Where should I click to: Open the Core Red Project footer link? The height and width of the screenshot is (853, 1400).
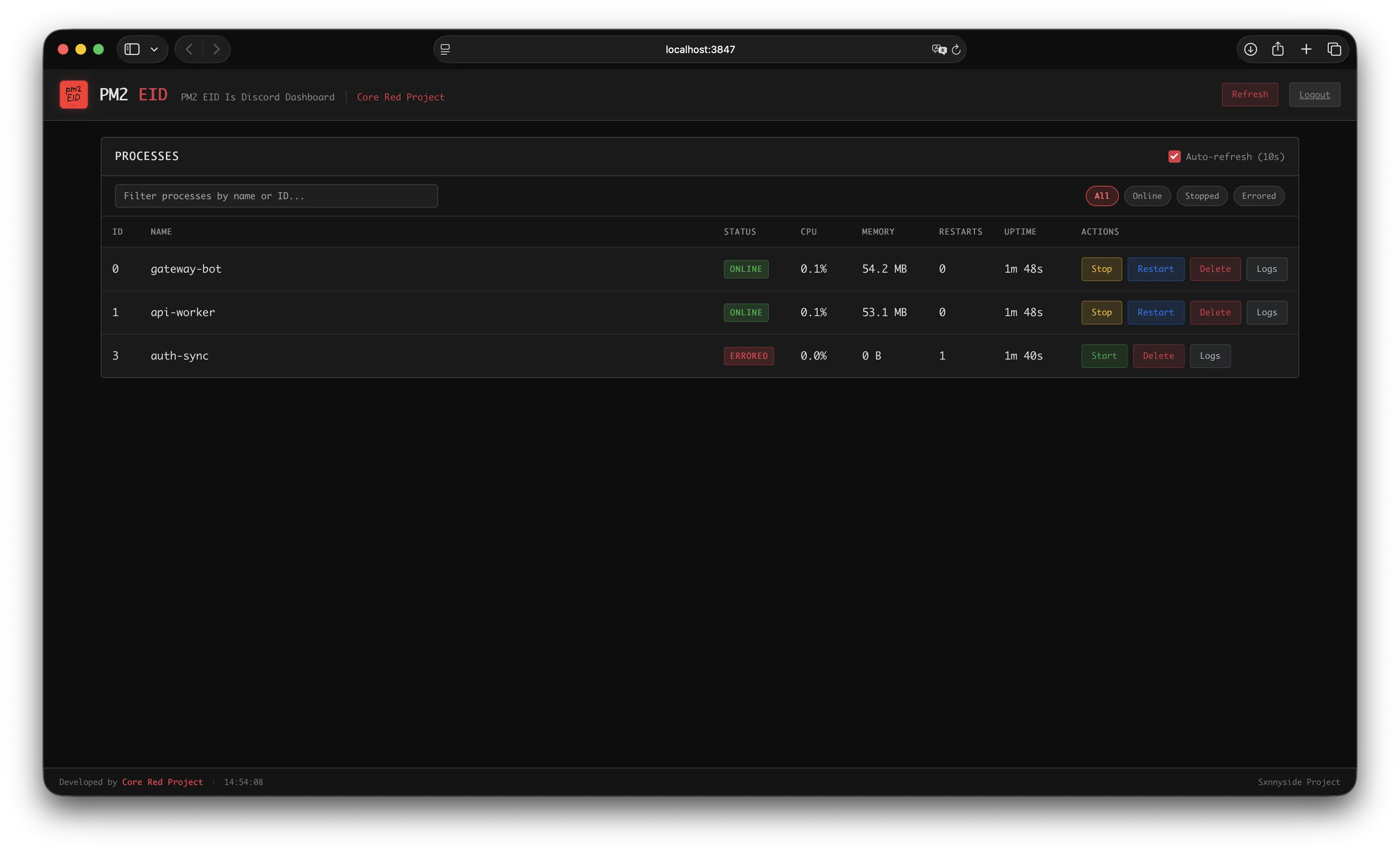[162, 782]
